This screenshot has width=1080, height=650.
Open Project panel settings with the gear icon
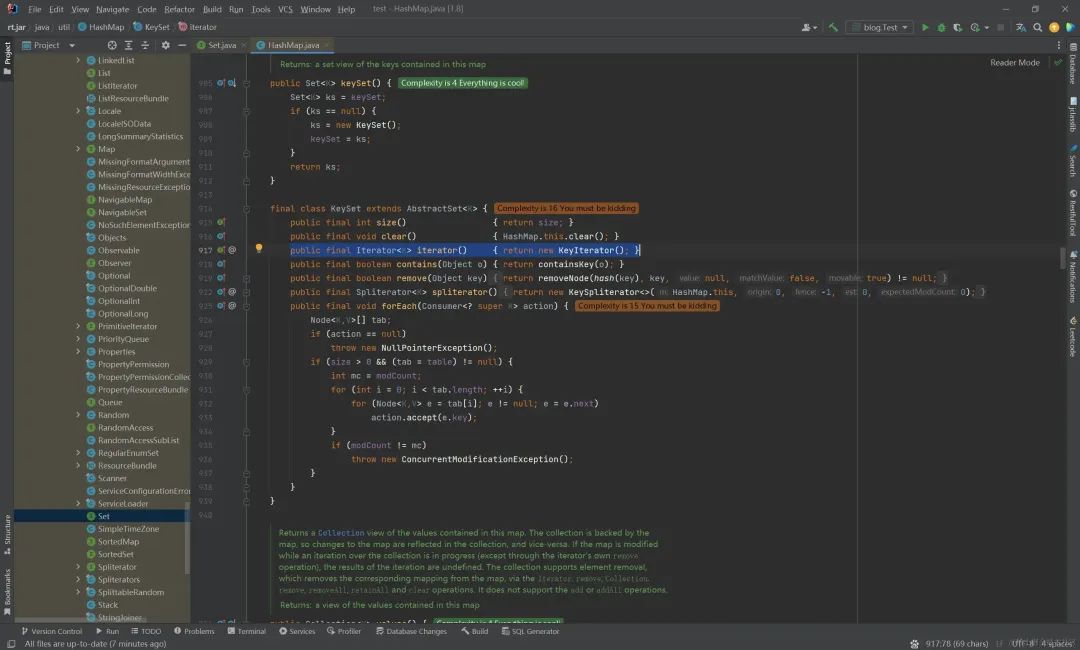click(164, 45)
